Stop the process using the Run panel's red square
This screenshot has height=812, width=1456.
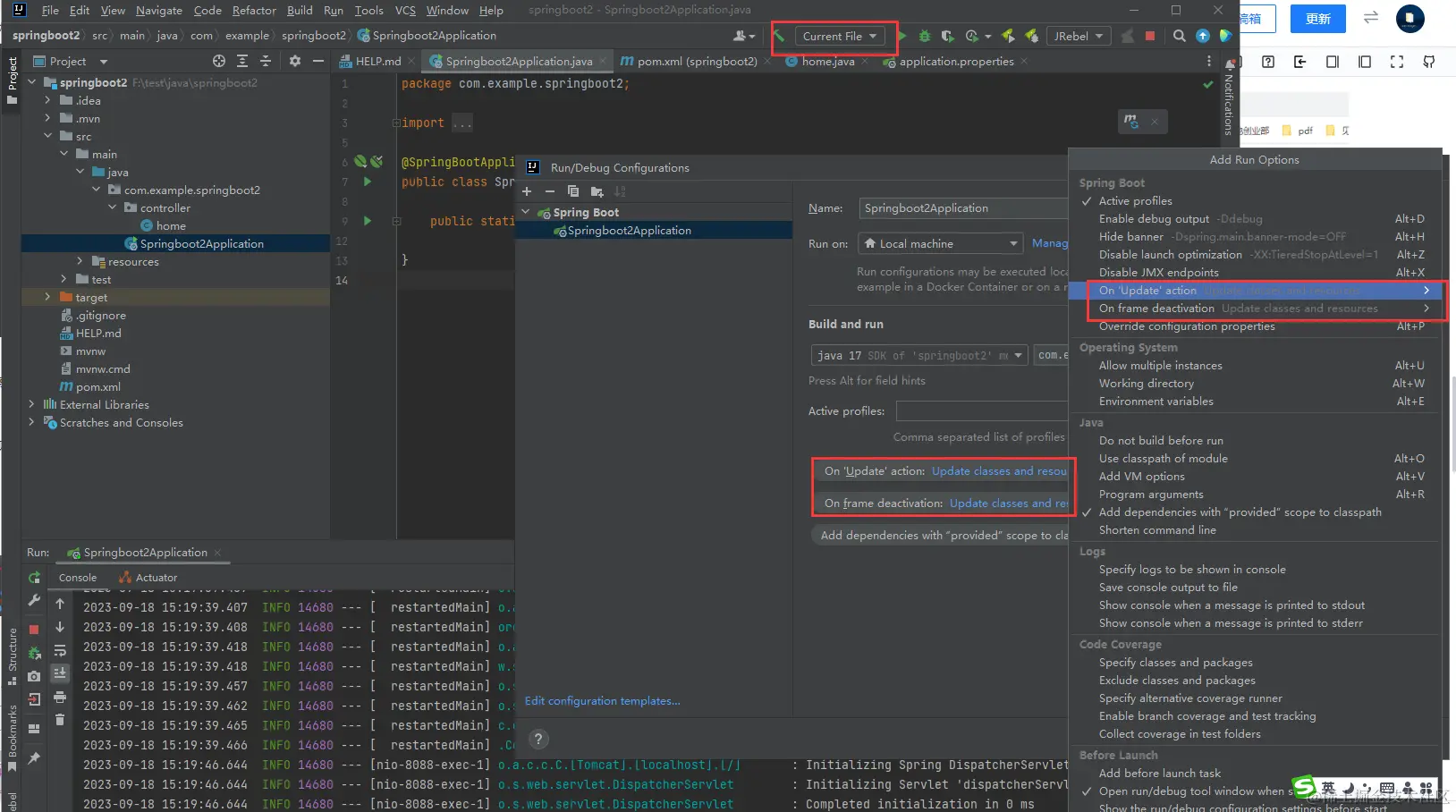pos(34,630)
